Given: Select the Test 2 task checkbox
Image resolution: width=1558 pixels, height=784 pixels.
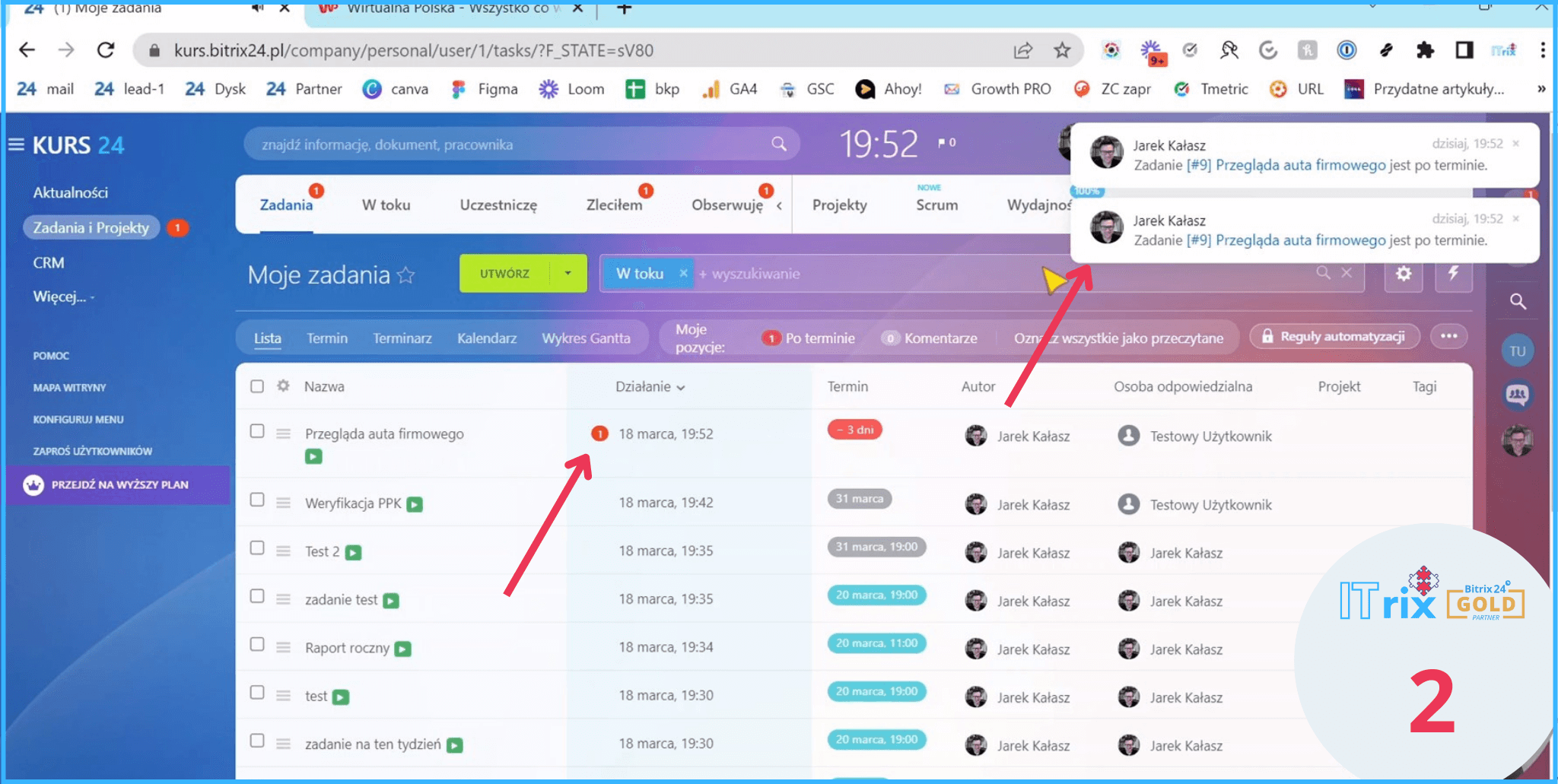Looking at the screenshot, I should [x=257, y=548].
